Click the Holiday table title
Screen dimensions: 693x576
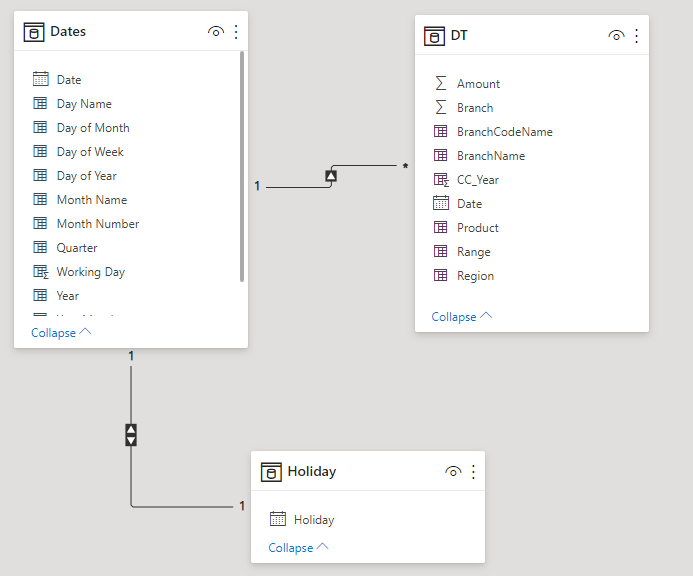312,471
